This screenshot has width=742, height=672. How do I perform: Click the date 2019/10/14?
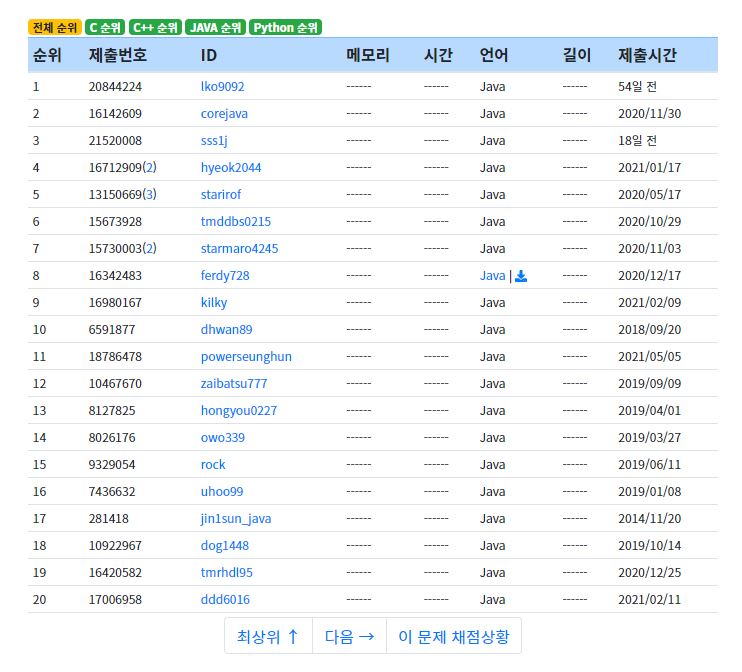650,546
